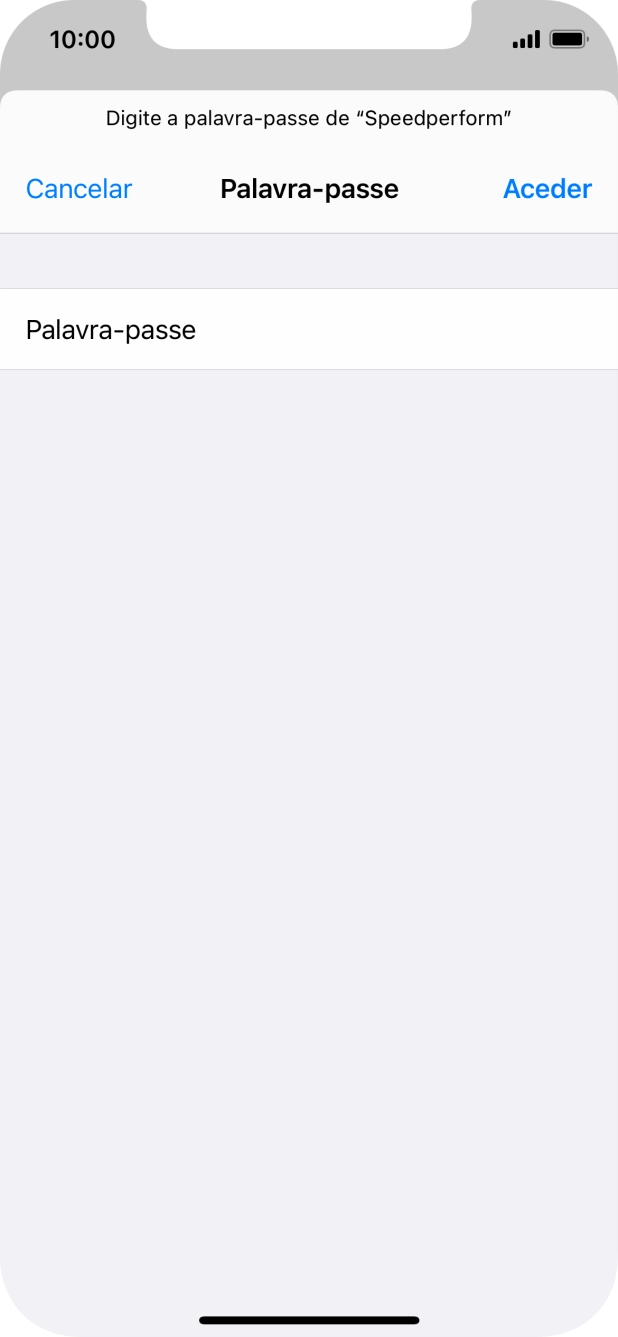618x1337 pixels.
Task: Tap the home indicator bar at bottom
Action: 309,1320
